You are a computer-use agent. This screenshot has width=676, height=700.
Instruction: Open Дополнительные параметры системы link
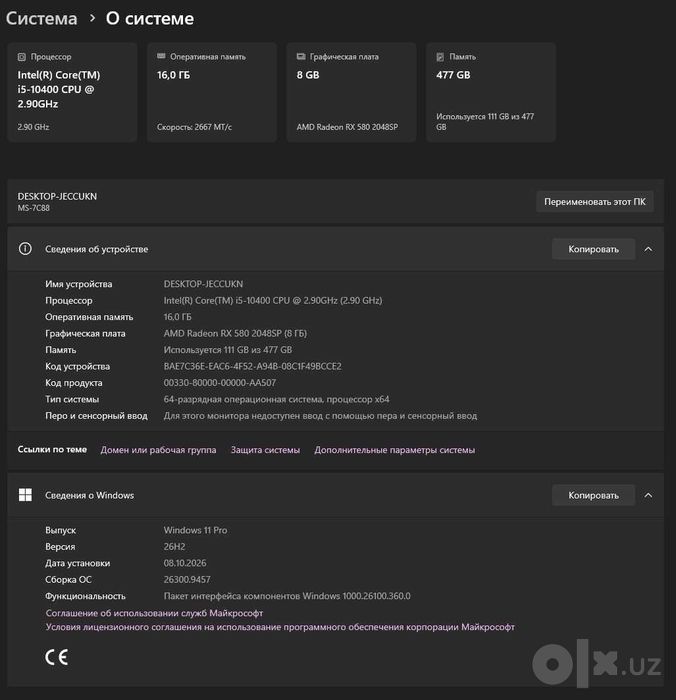[x=395, y=450]
